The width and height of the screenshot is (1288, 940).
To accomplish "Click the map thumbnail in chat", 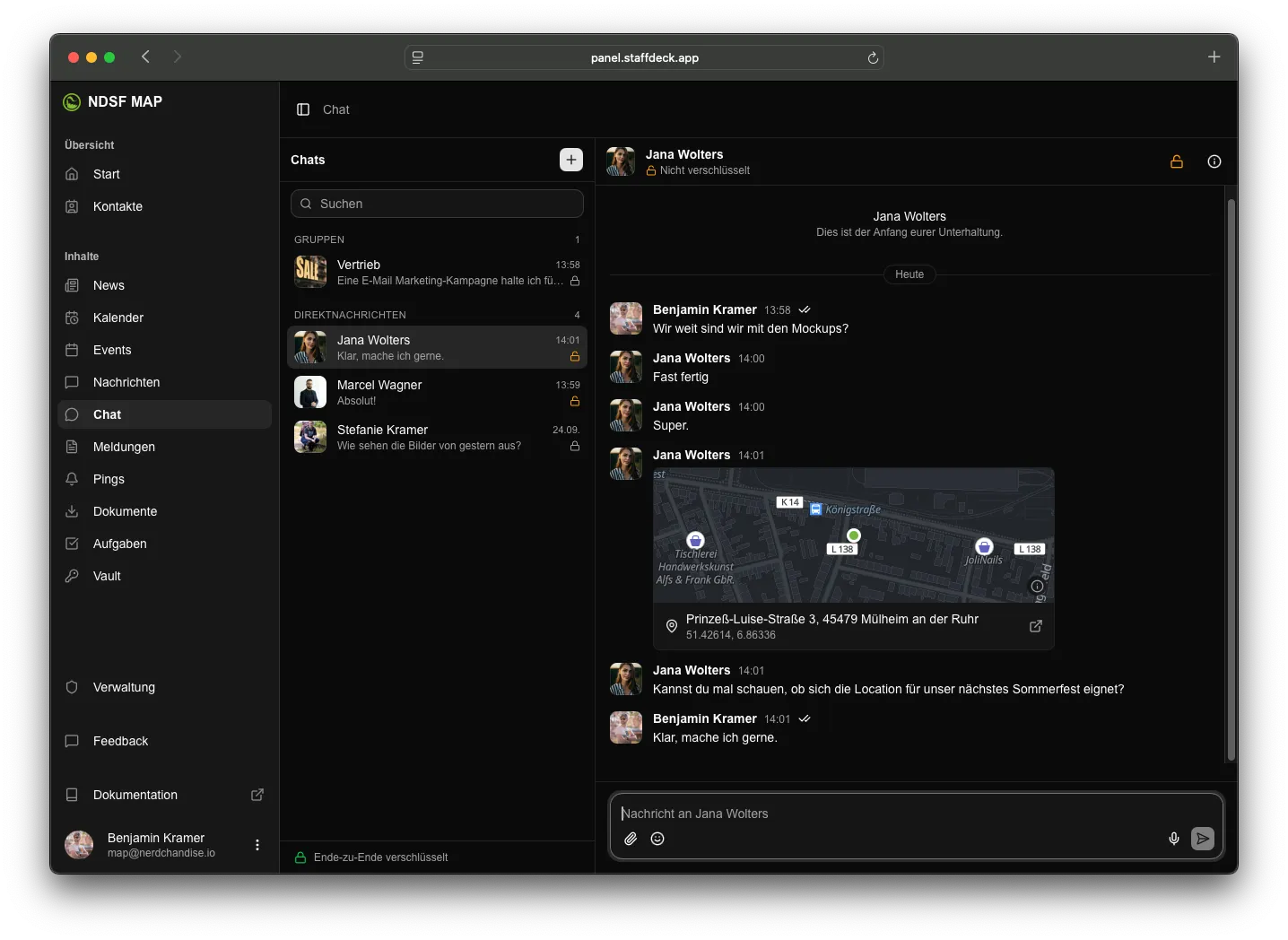I will click(x=853, y=535).
